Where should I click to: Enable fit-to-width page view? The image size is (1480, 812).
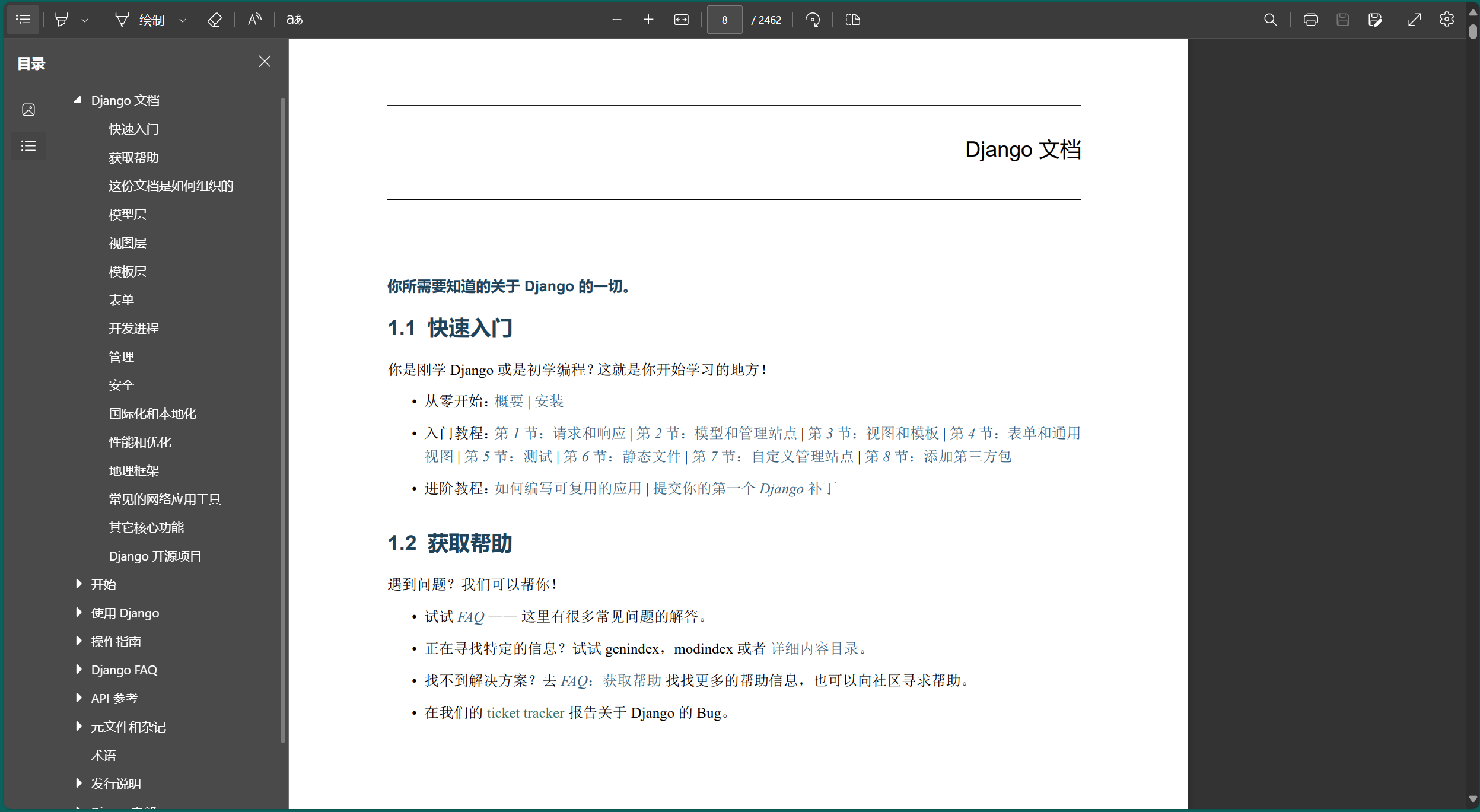click(x=681, y=20)
